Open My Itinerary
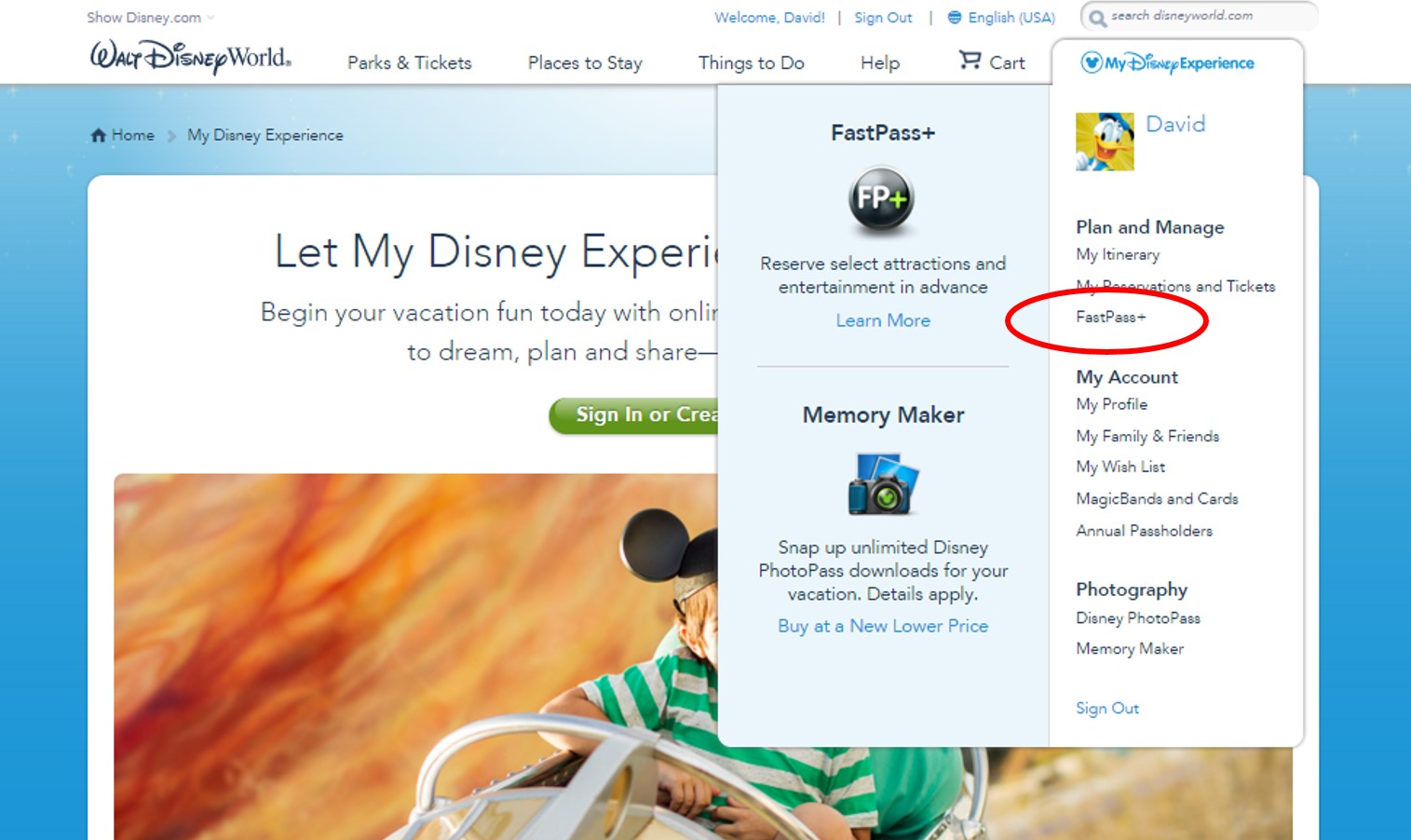Viewport: 1411px width, 840px height. click(x=1118, y=254)
